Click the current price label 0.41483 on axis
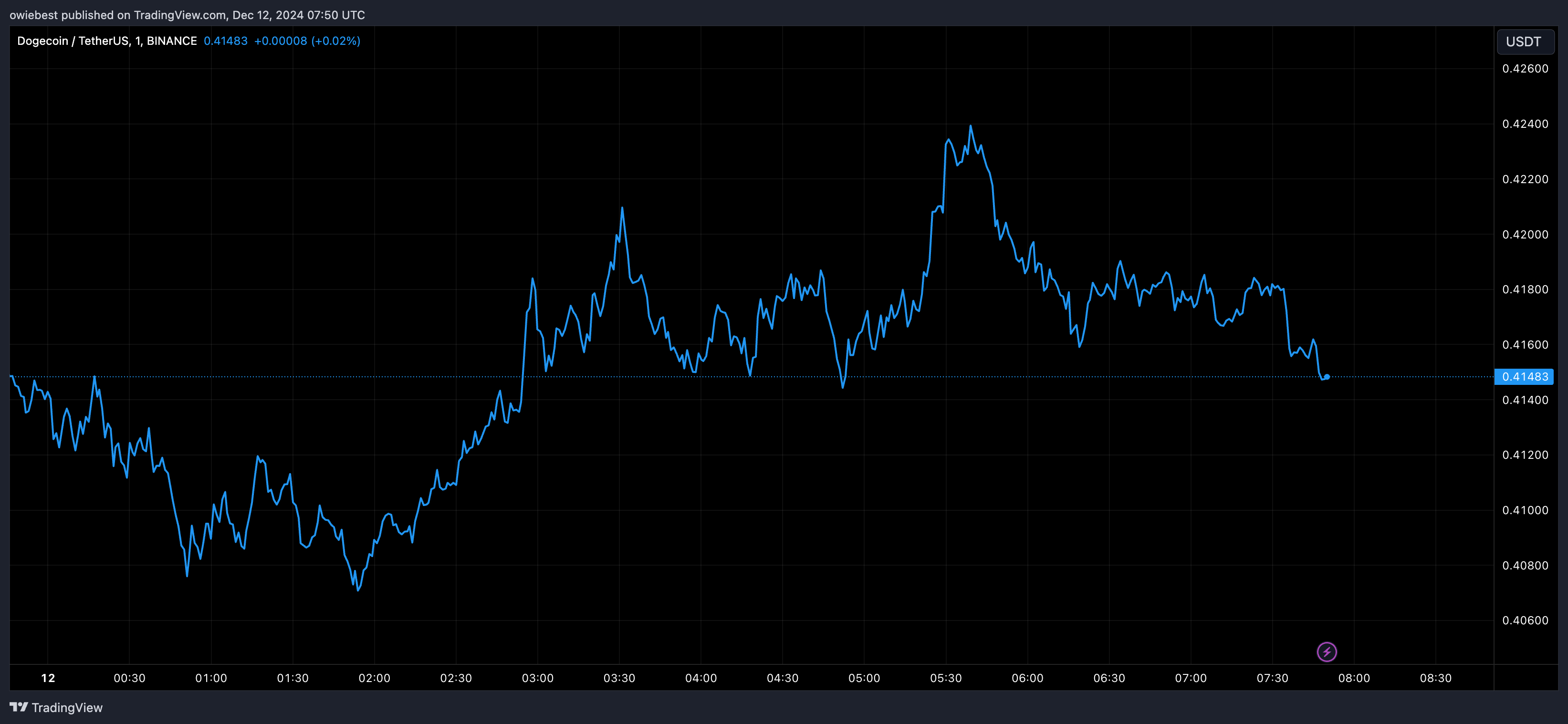Viewport: 1568px width, 724px height. coord(1524,377)
